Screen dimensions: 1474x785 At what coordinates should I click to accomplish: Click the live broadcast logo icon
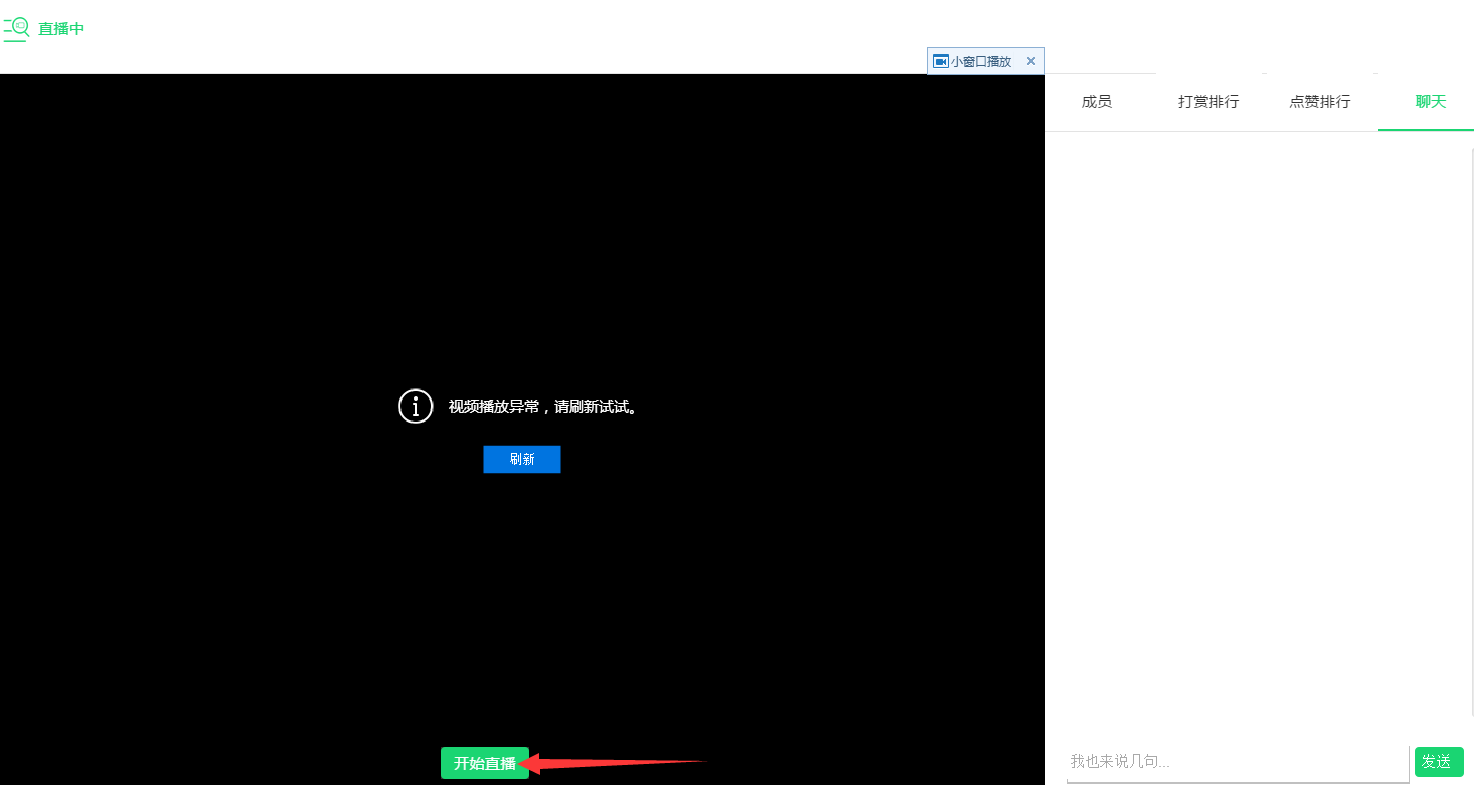[x=16, y=29]
